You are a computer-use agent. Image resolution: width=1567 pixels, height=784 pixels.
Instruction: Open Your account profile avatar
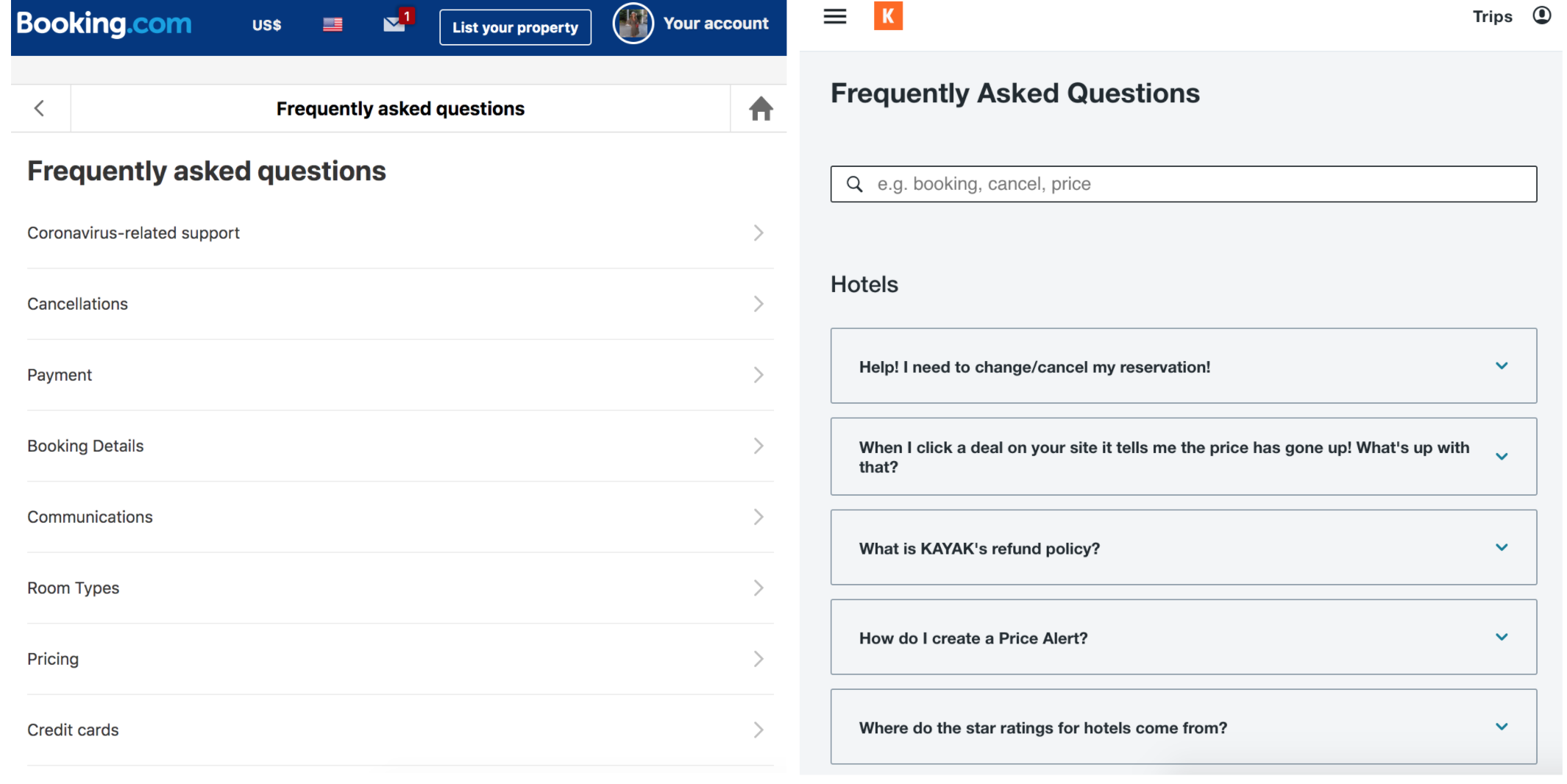point(633,24)
